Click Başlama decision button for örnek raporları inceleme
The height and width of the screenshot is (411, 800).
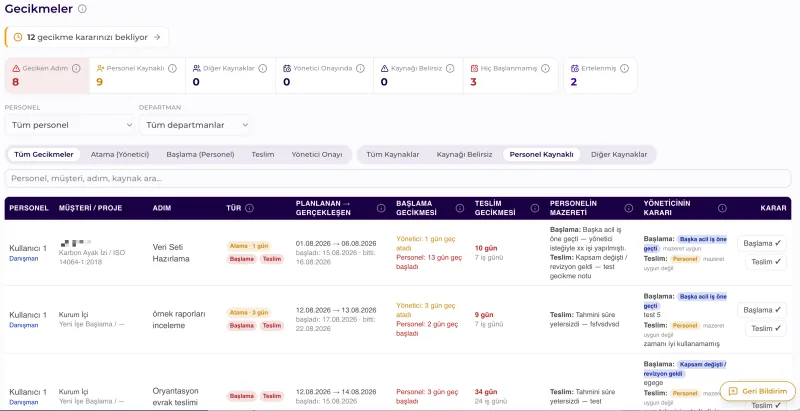(x=762, y=310)
